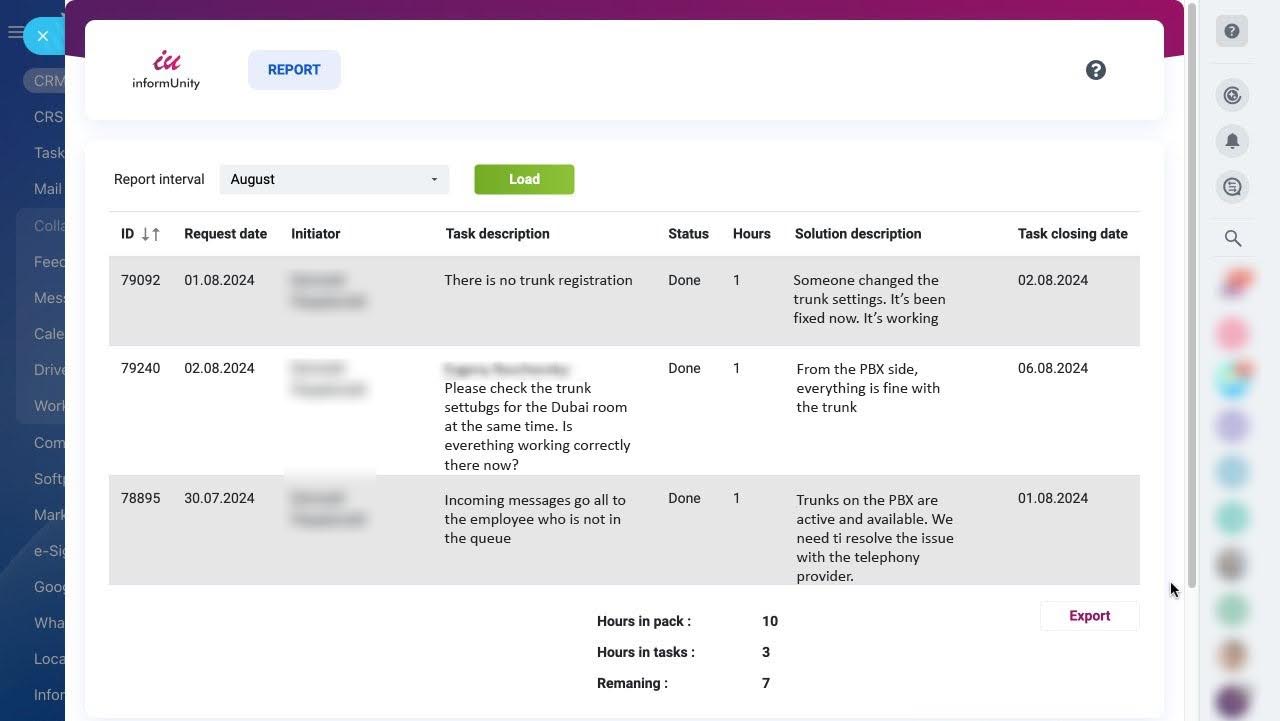Export the report with the Export button
This screenshot has width=1280, height=721.
coord(1089,616)
